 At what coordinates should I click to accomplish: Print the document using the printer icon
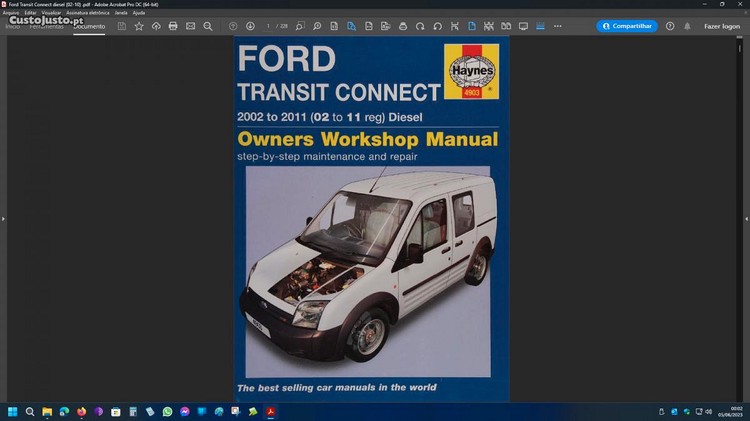173,26
